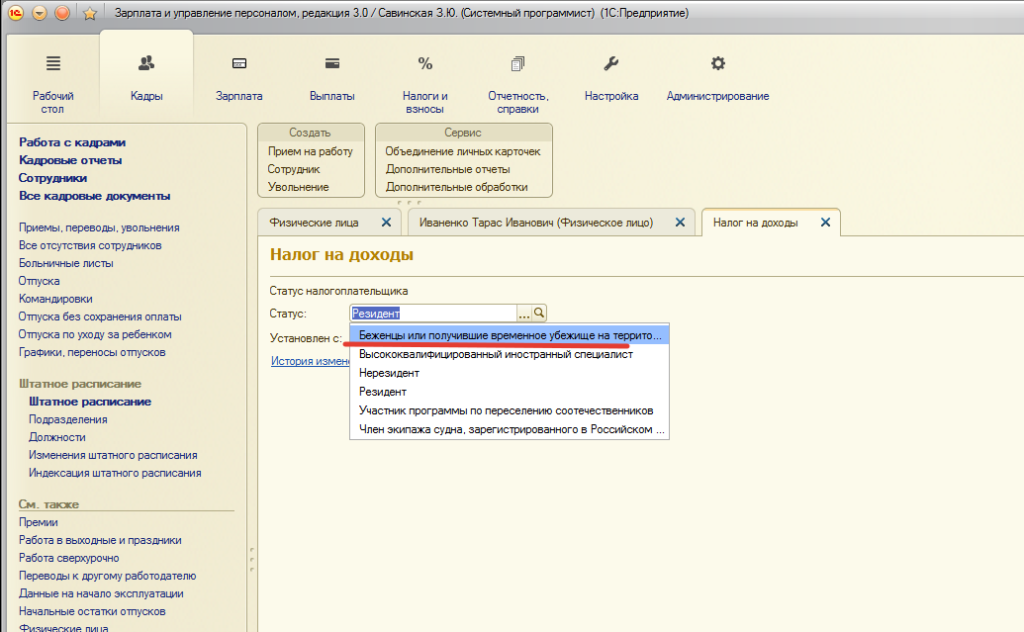
Task: Click Прием на работу in Создать
Action: point(310,151)
